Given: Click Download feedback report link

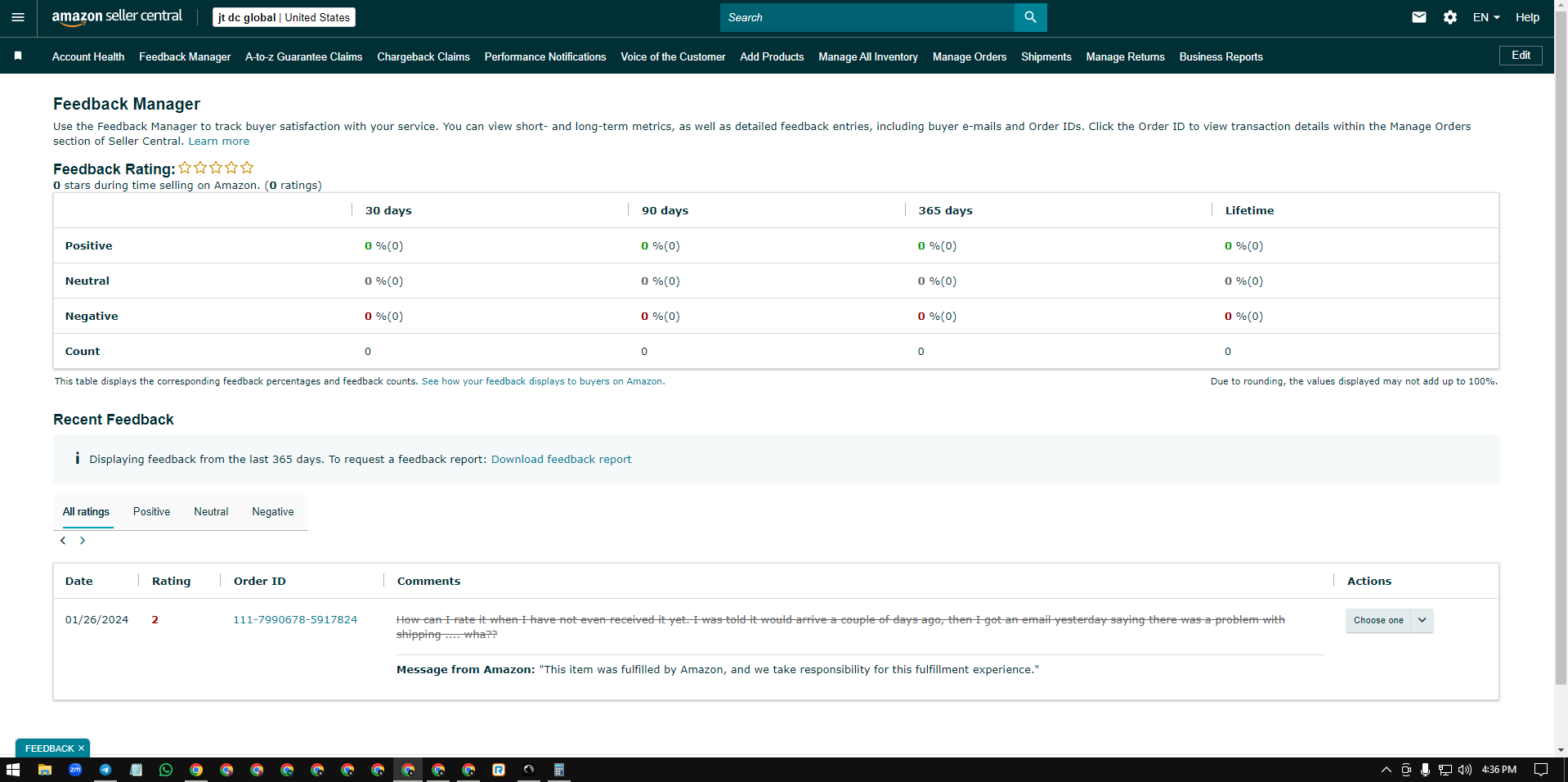Looking at the screenshot, I should pyautogui.click(x=561, y=459).
